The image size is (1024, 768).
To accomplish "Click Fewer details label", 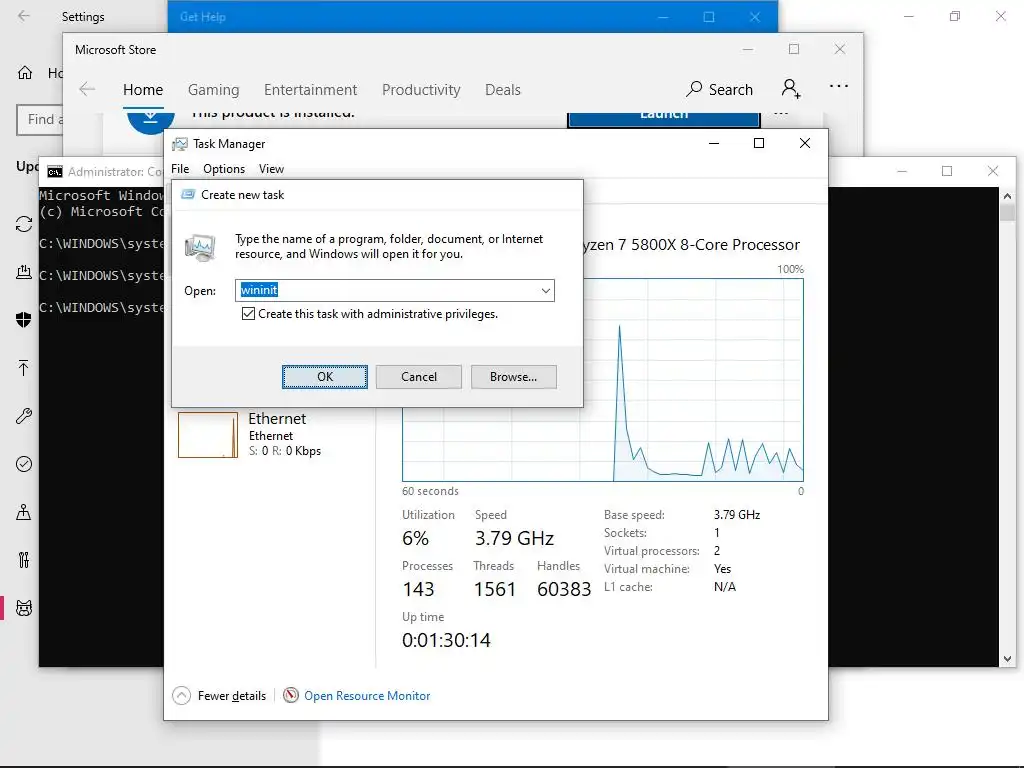I will pos(232,696).
